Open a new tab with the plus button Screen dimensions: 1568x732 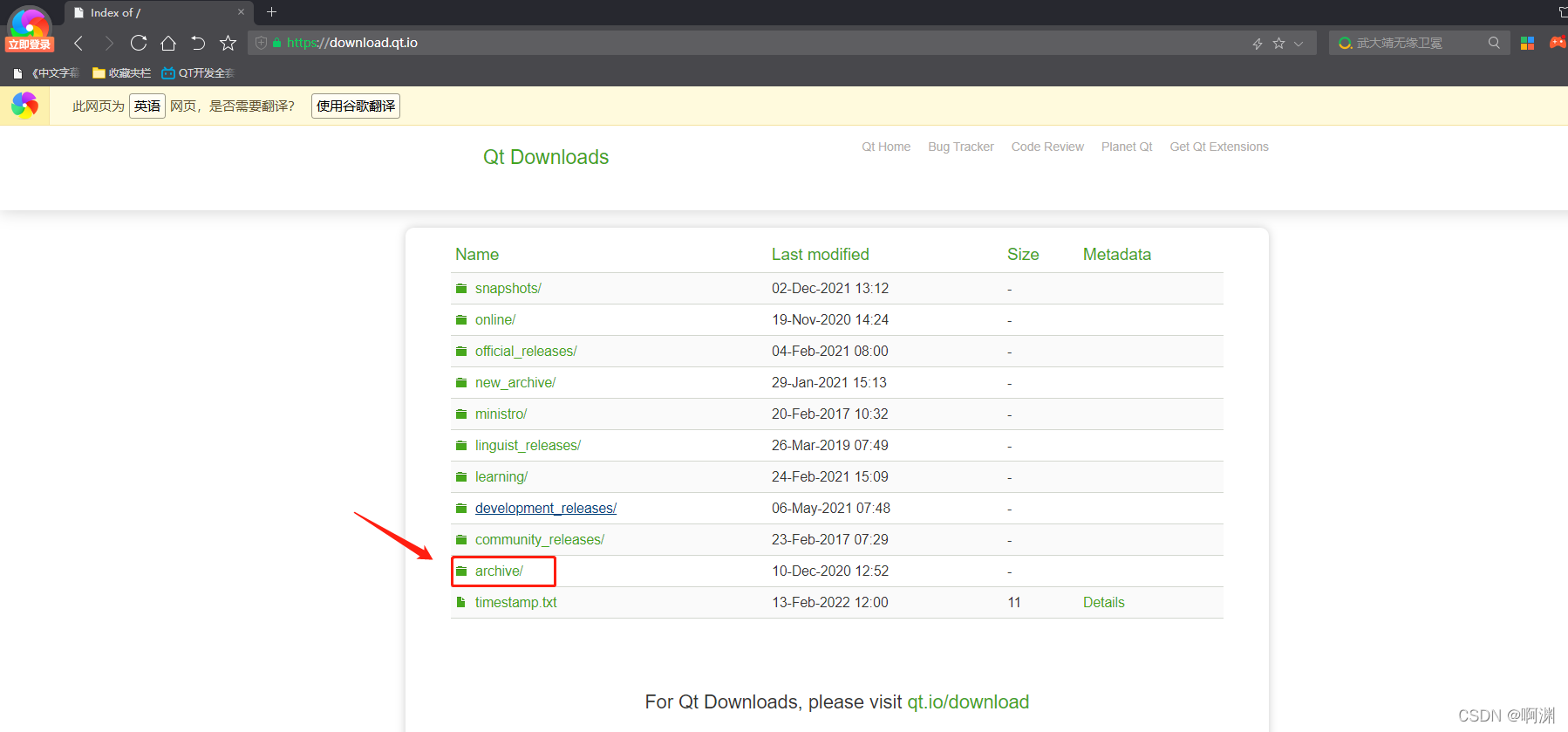271,12
